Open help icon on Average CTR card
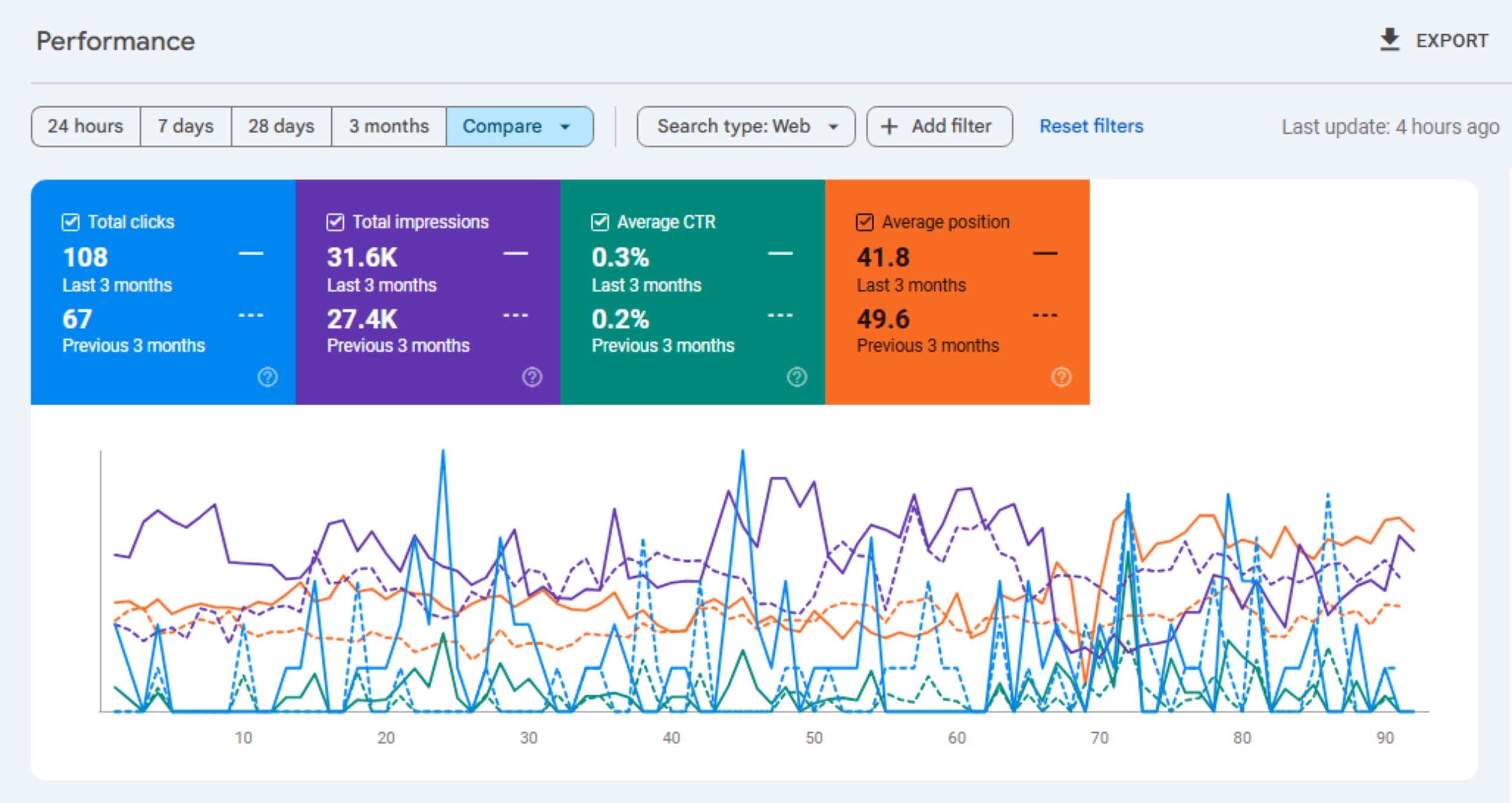1512x803 pixels. 797,376
